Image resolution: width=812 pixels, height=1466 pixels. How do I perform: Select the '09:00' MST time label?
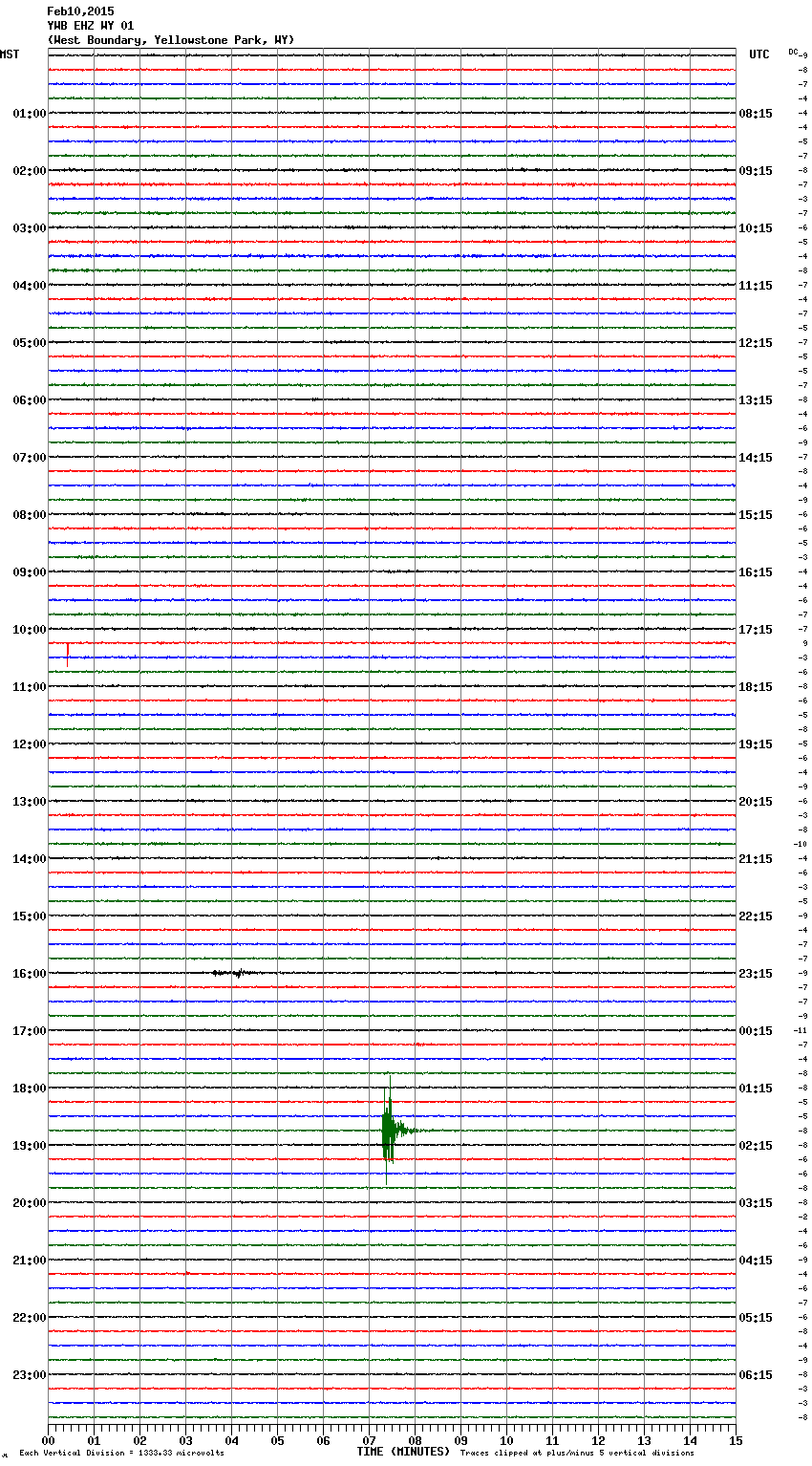tap(30, 572)
